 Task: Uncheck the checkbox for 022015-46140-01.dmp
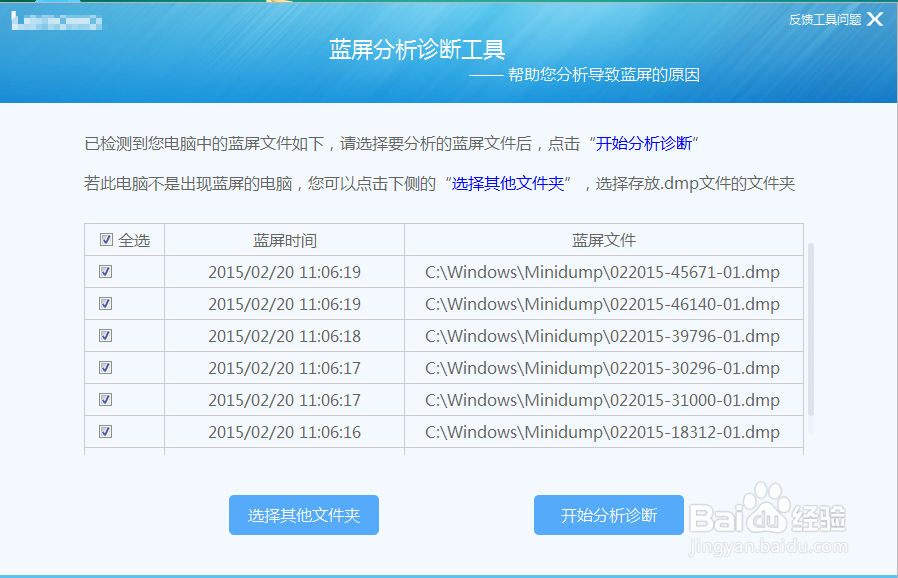point(105,303)
